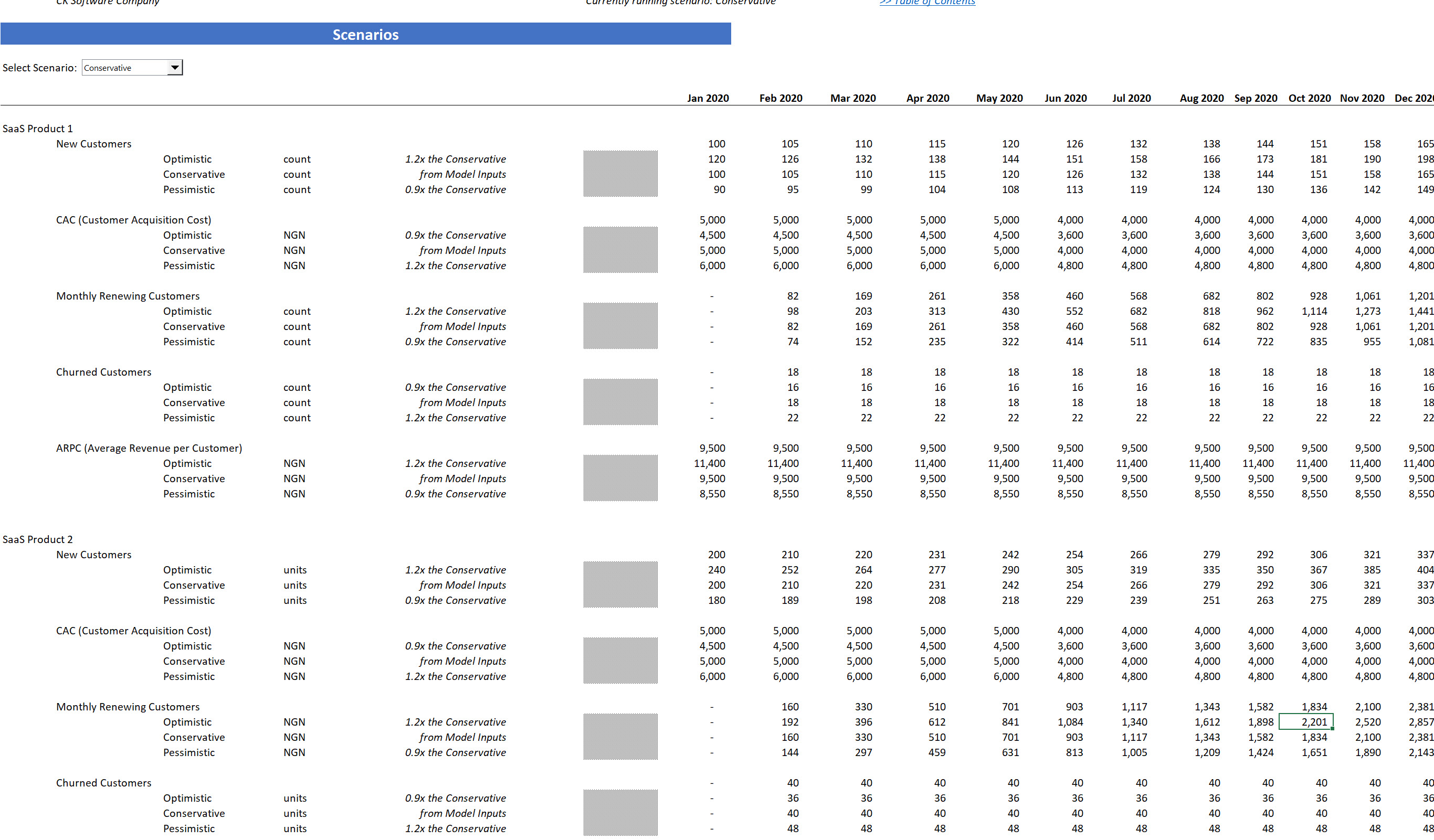Click Product 1 Monthly Renewing Customers label
Viewport: 1434px width, 840px height.
(128, 296)
